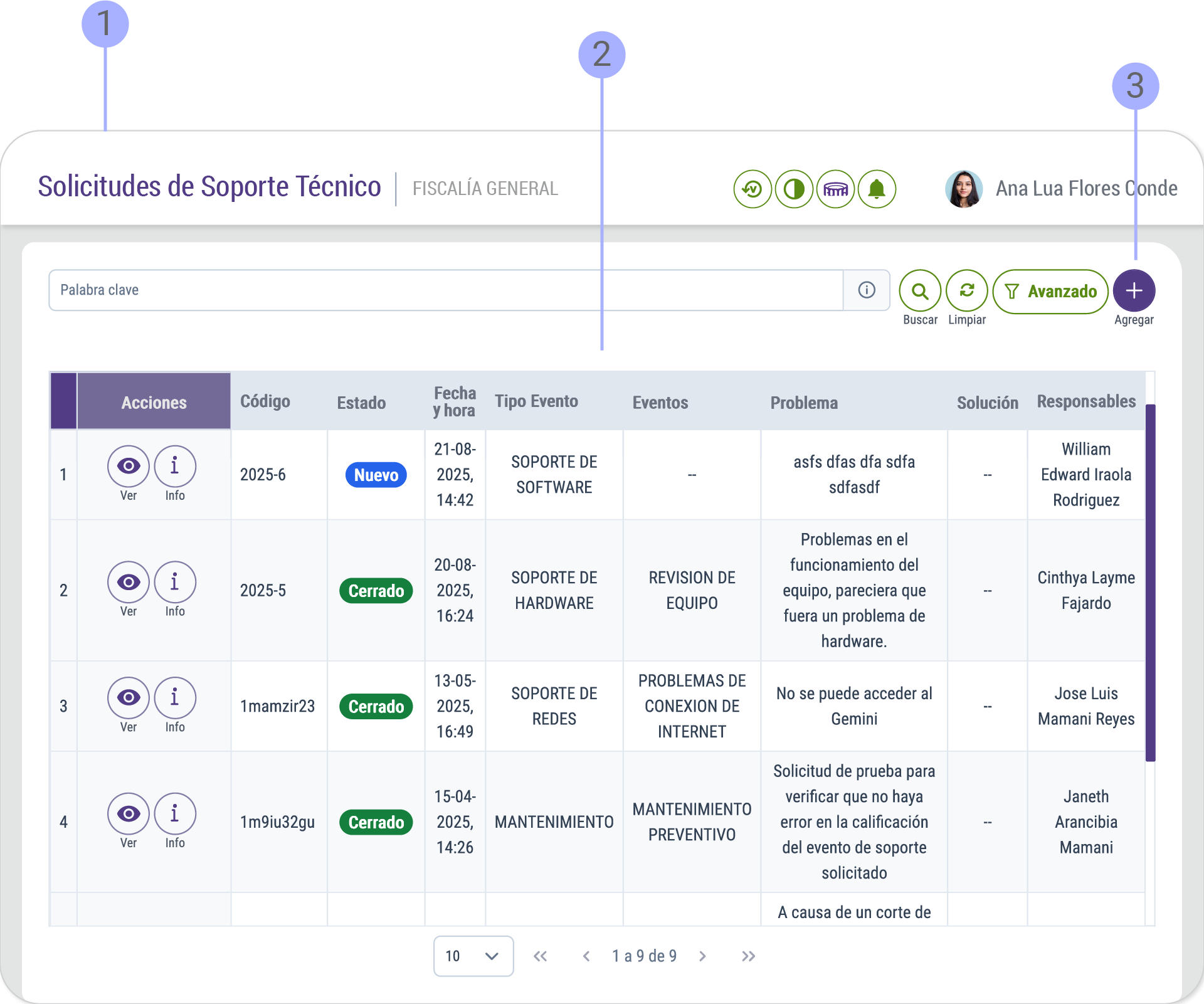
Task: Expand rows-per-page dropdown showing 10
Action: point(473,956)
